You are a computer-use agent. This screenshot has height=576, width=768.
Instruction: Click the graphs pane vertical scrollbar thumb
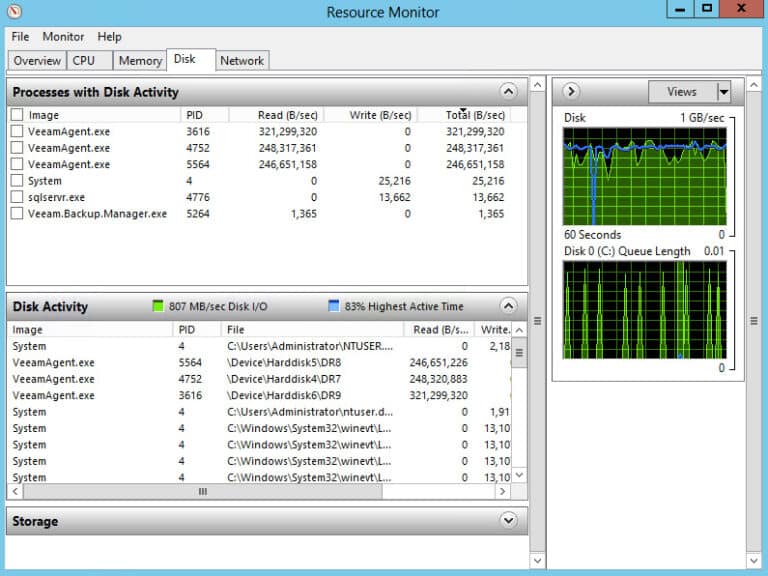(x=754, y=321)
